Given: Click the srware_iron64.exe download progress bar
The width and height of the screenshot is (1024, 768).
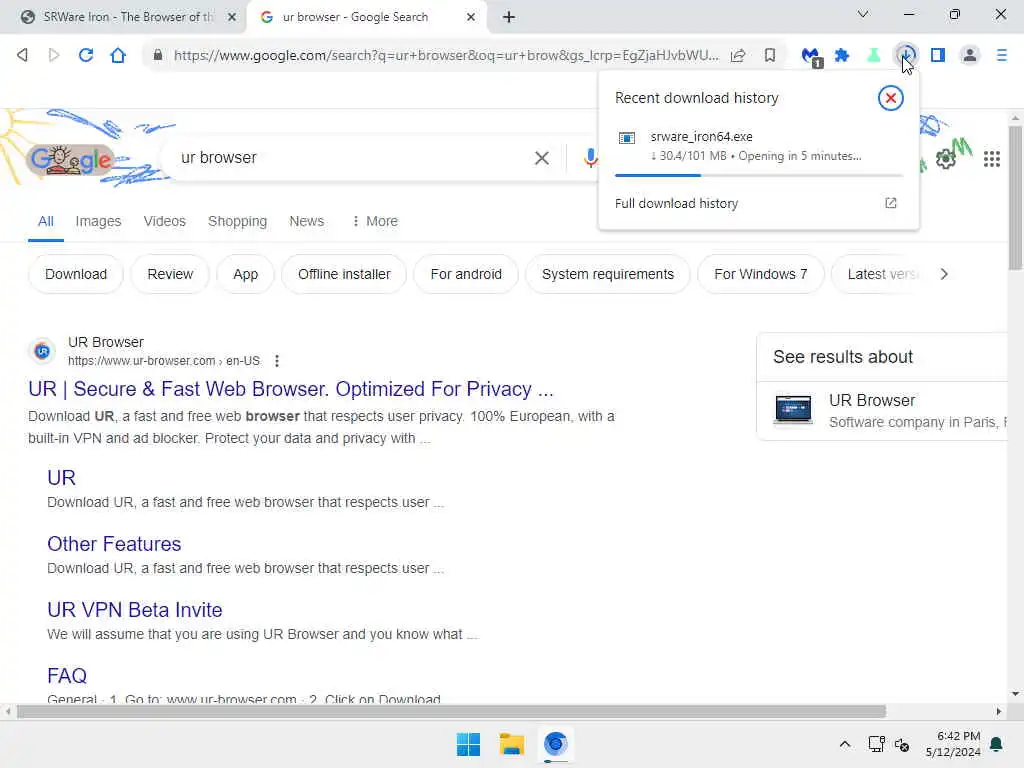Looking at the screenshot, I should point(758,175).
